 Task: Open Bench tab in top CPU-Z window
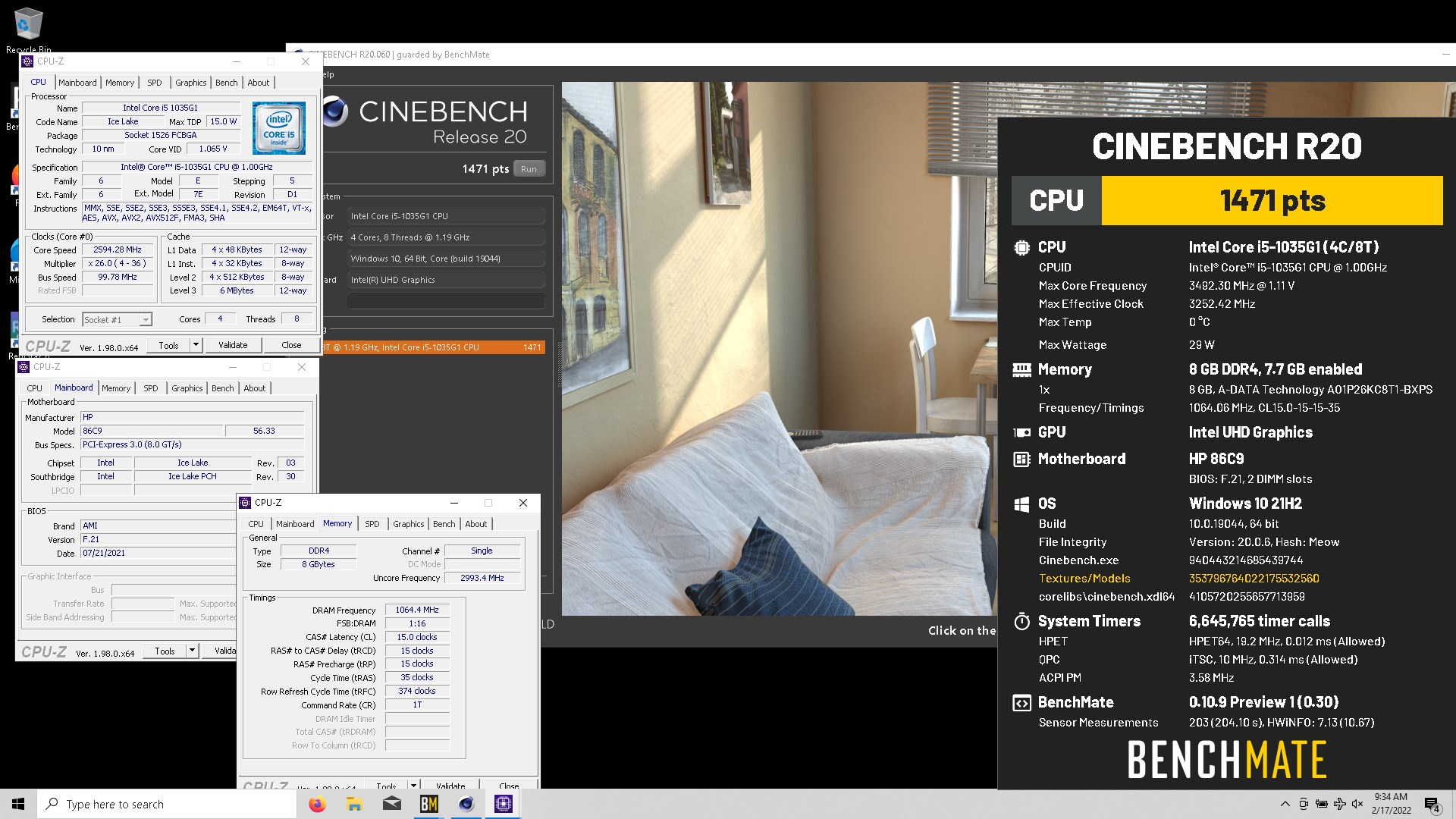tap(227, 83)
